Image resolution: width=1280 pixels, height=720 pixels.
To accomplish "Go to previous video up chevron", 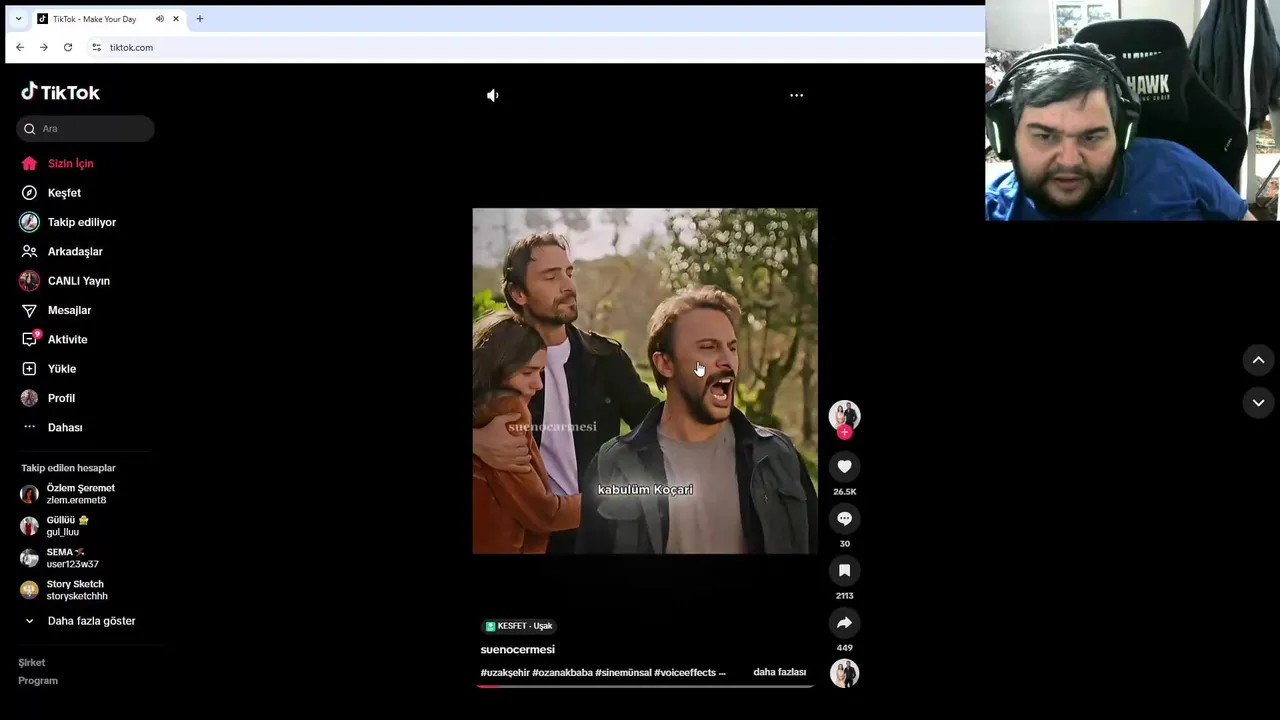I will pos(1258,360).
